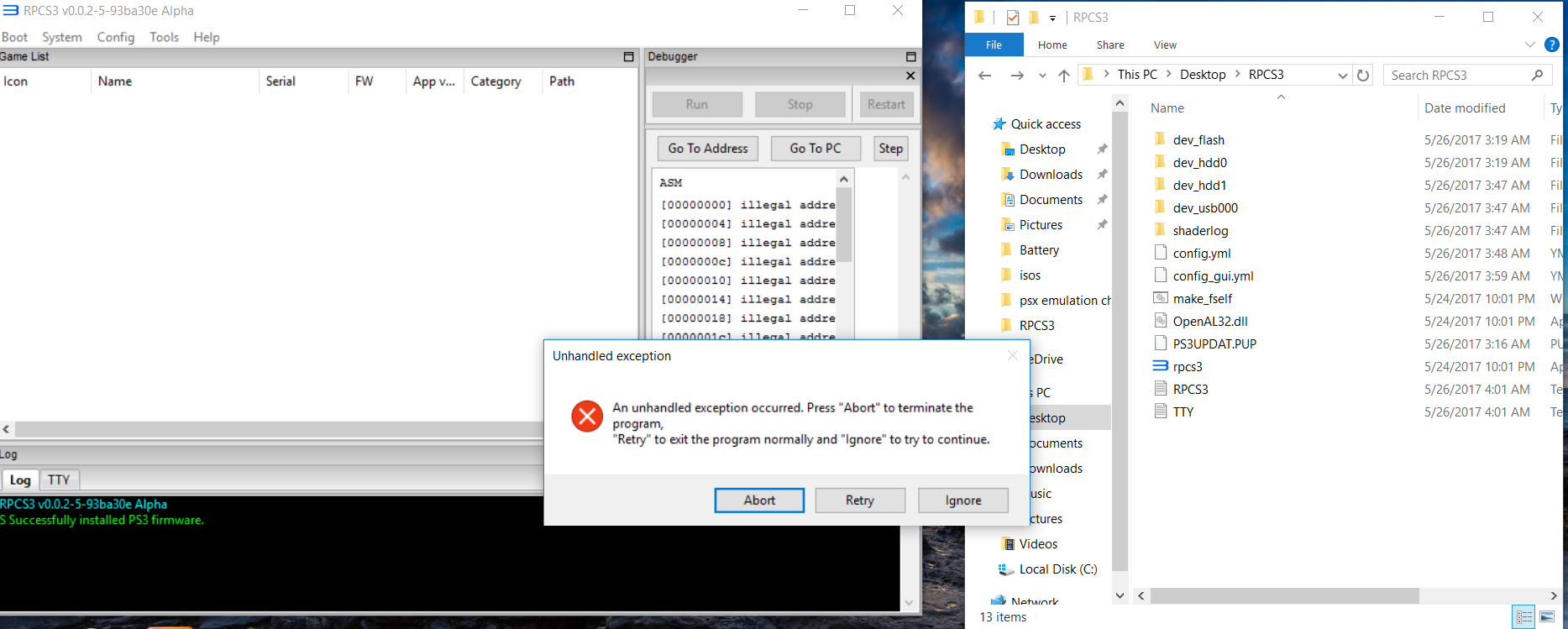Sort game list by Name column
The height and width of the screenshot is (629, 1568).
(175, 81)
